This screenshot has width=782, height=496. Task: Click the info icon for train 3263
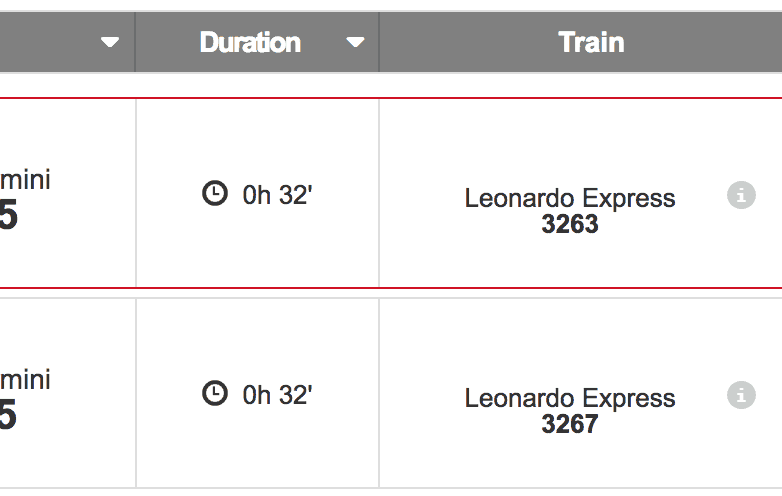pyautogui.click(x=741, y=195)
